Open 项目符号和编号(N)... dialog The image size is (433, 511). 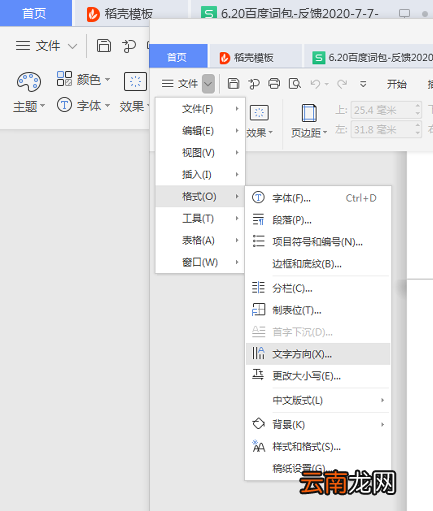(x=318, y=242)
